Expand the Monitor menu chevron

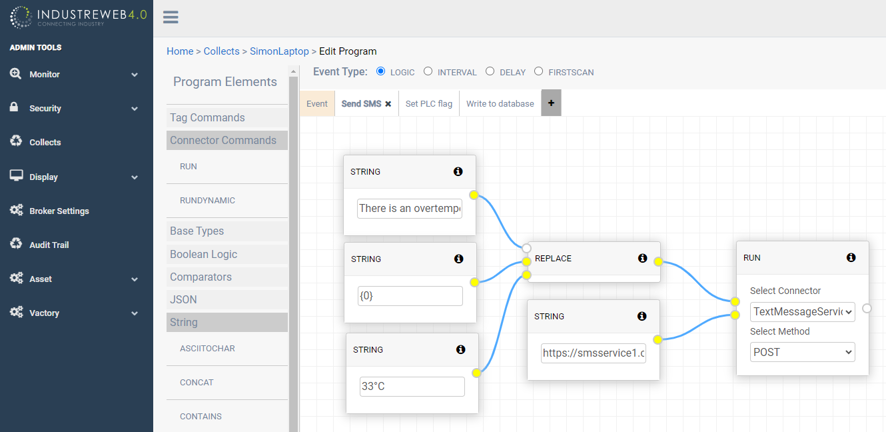point(134,75)
